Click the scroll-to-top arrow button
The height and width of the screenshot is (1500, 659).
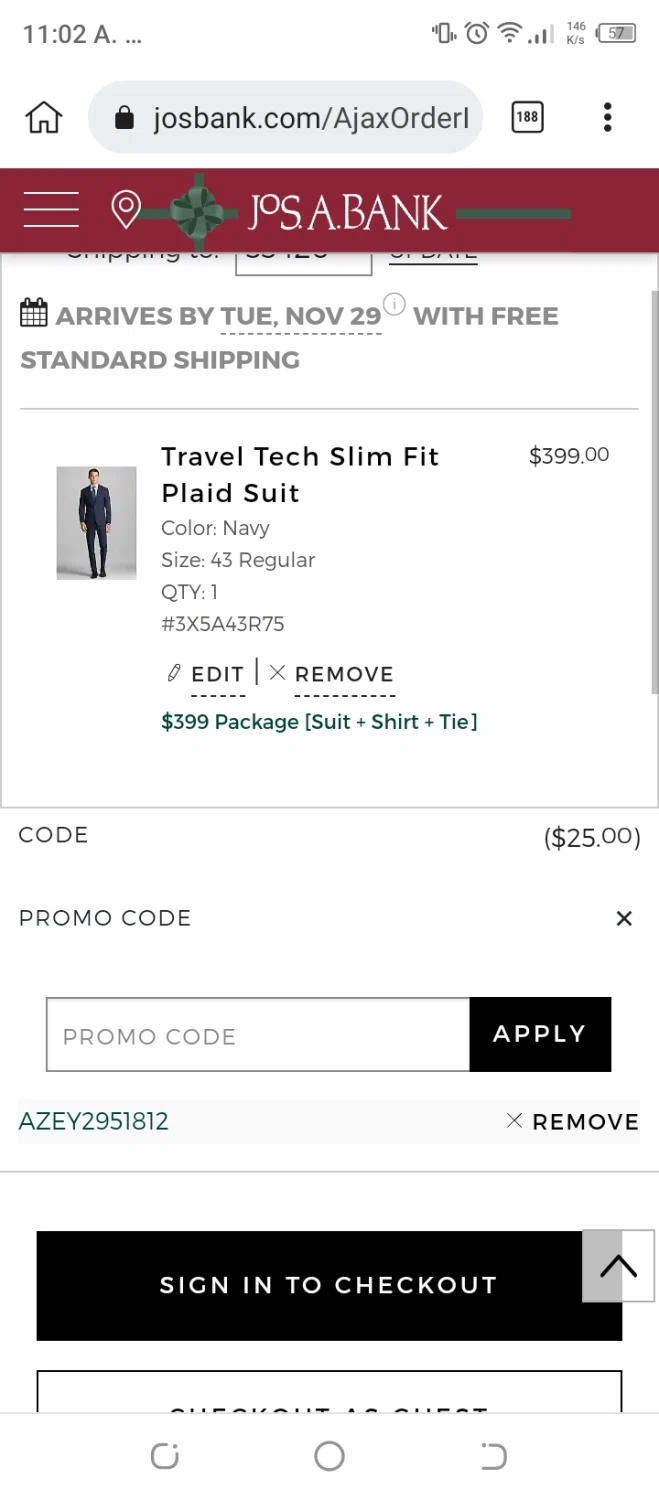click(618, 1266)
